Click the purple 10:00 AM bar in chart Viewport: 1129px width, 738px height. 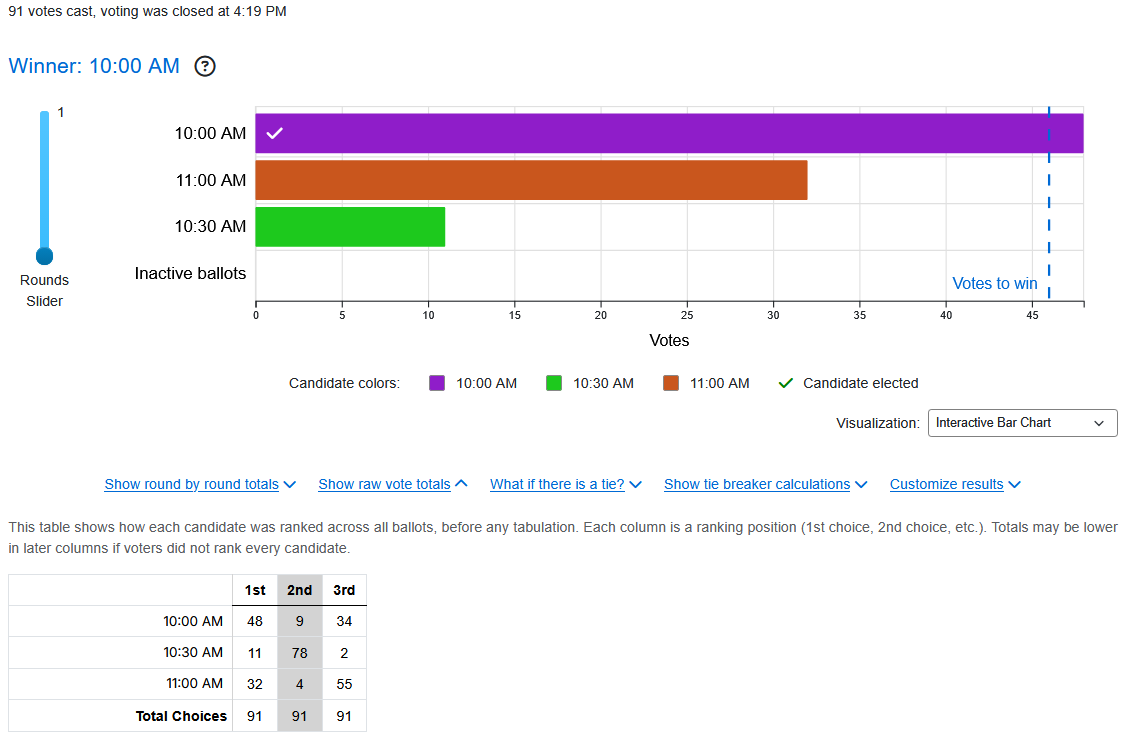click(670, 133)
